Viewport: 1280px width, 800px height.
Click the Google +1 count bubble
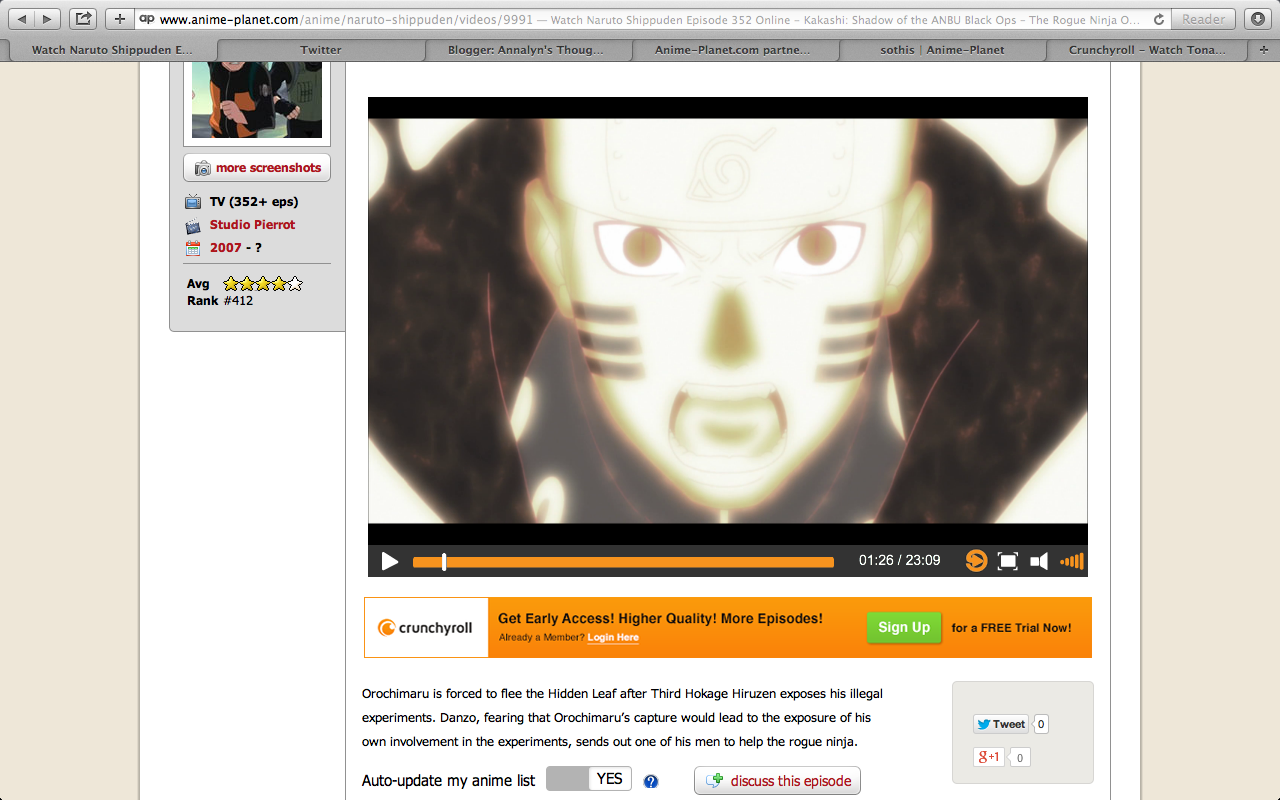tap(1020, 758)
